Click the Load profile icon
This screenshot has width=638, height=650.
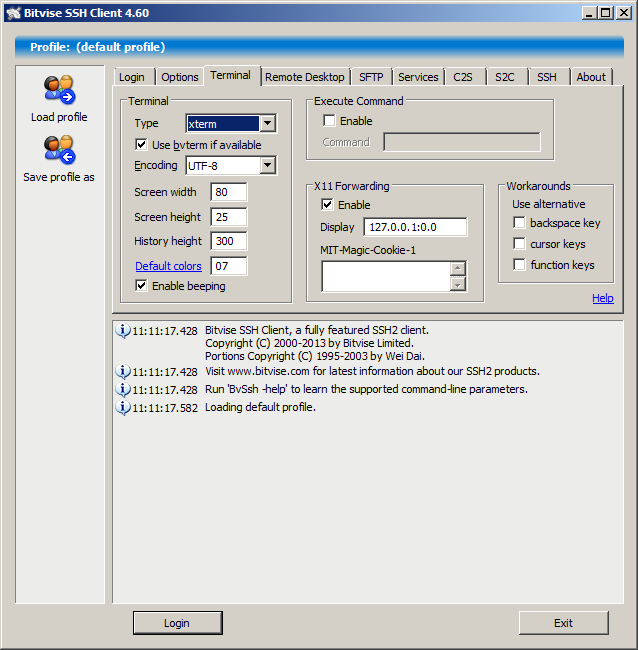[x=59, y=90]
